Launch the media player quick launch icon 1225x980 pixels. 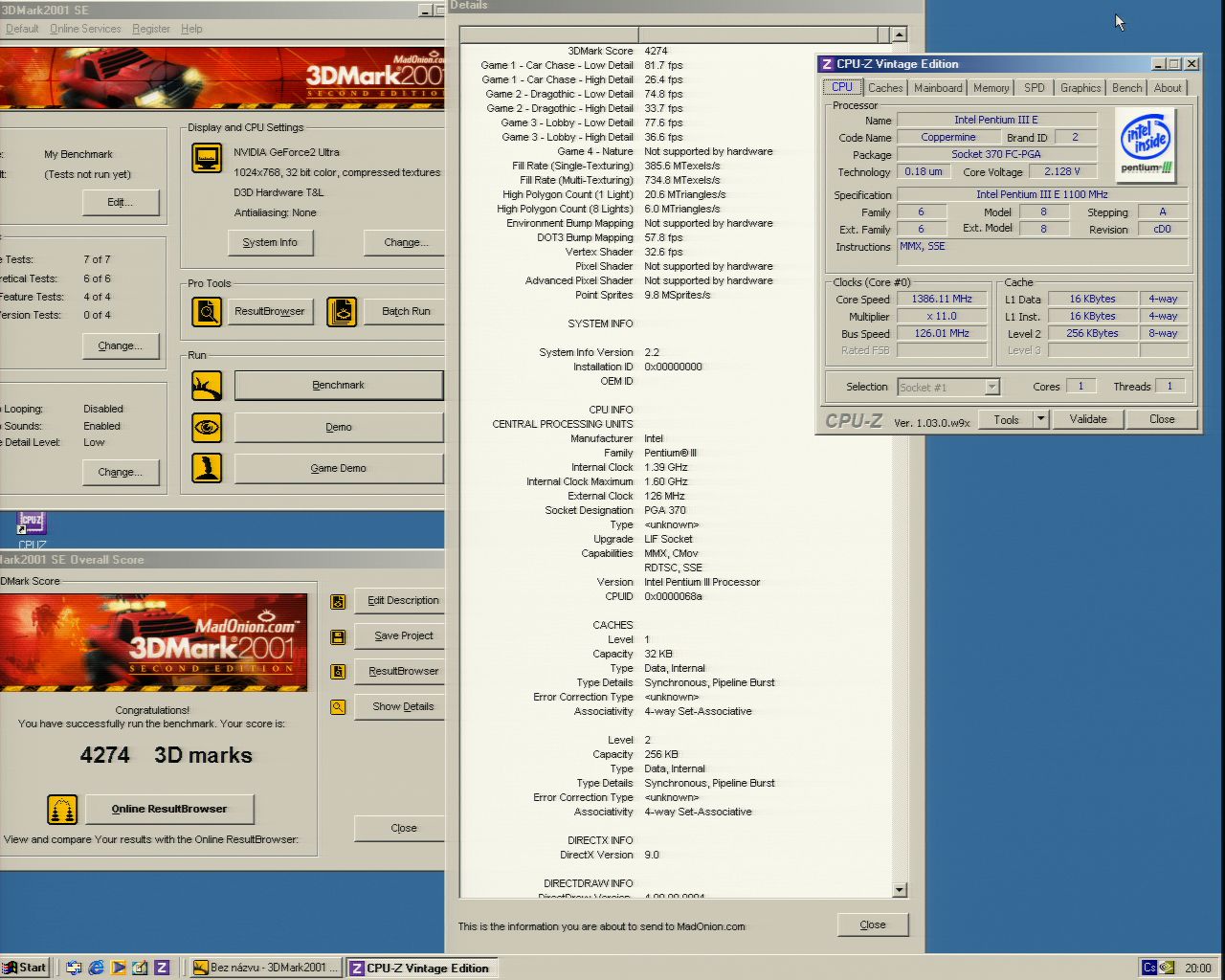point(118,968)
